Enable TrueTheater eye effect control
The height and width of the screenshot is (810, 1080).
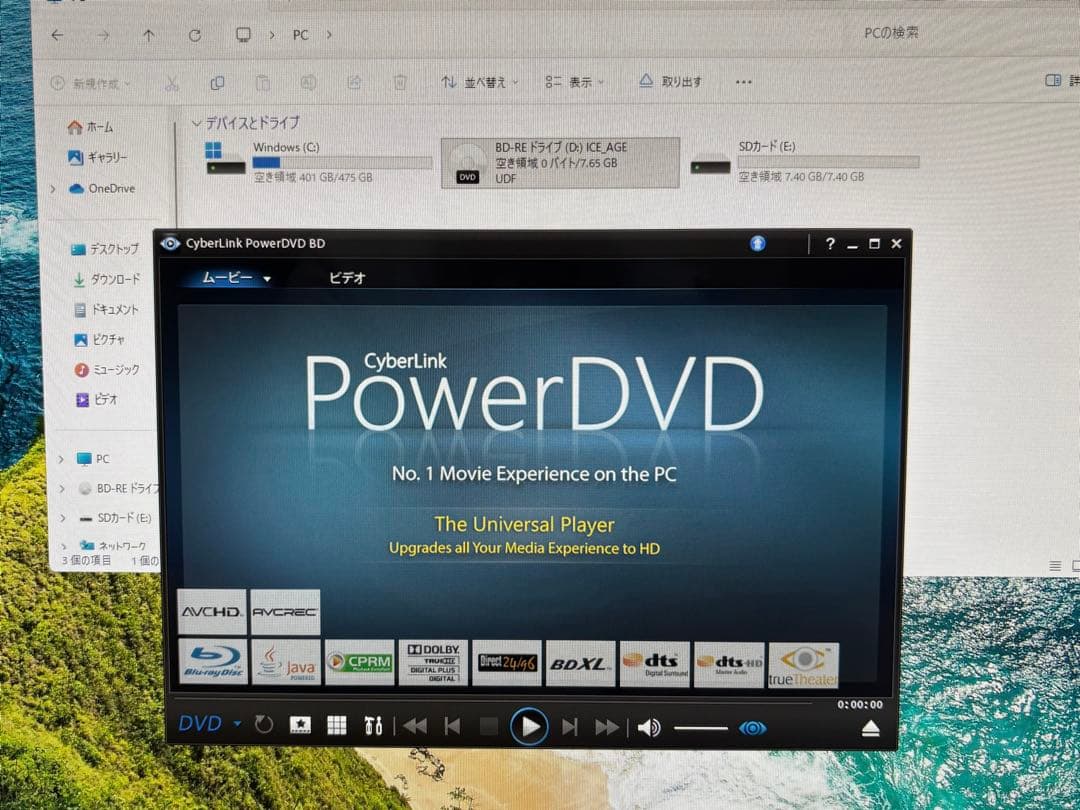point(753,729)
